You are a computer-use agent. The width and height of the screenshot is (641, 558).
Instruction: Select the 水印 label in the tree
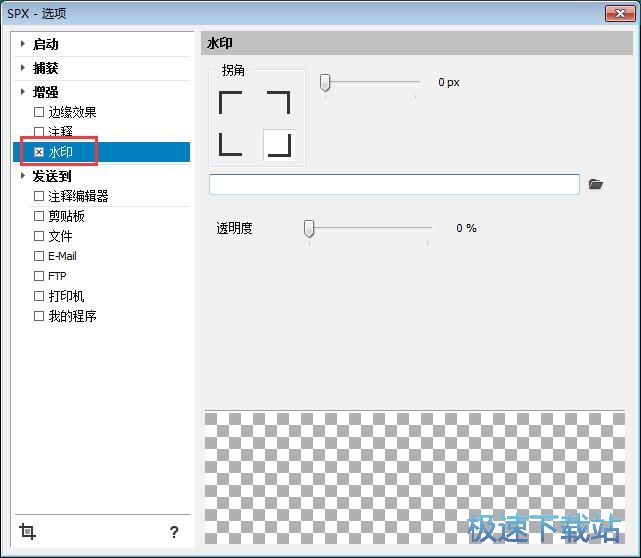pos(61,152)
